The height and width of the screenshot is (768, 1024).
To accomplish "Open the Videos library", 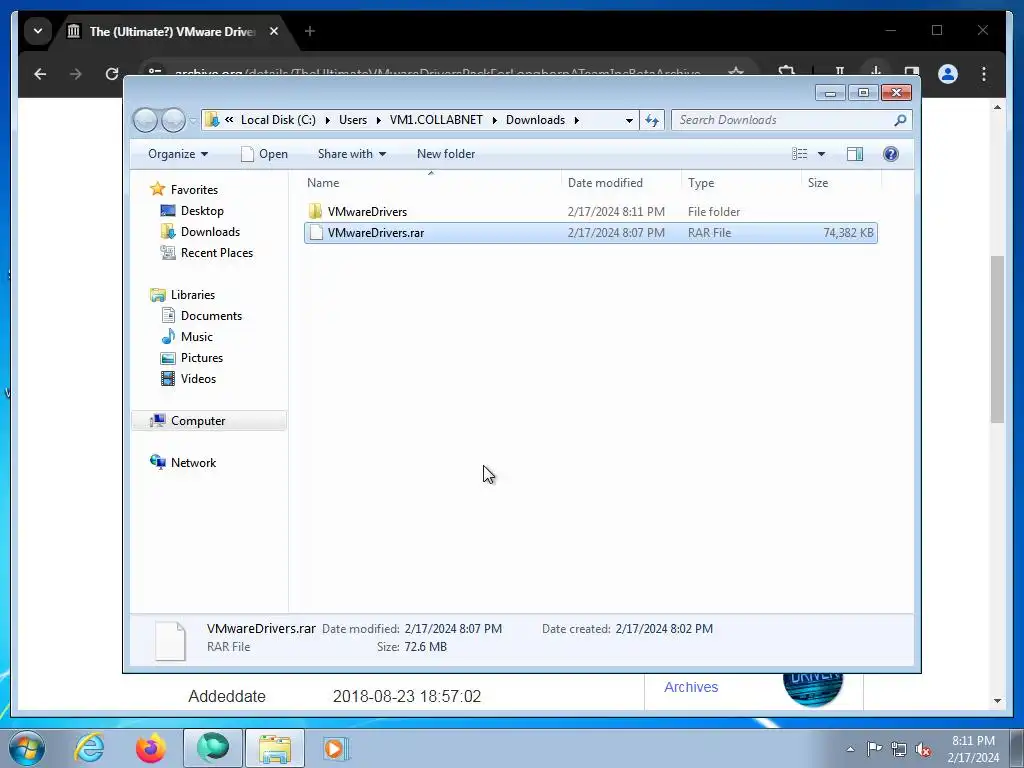I will pyautogui.click(x=198, y=379).
